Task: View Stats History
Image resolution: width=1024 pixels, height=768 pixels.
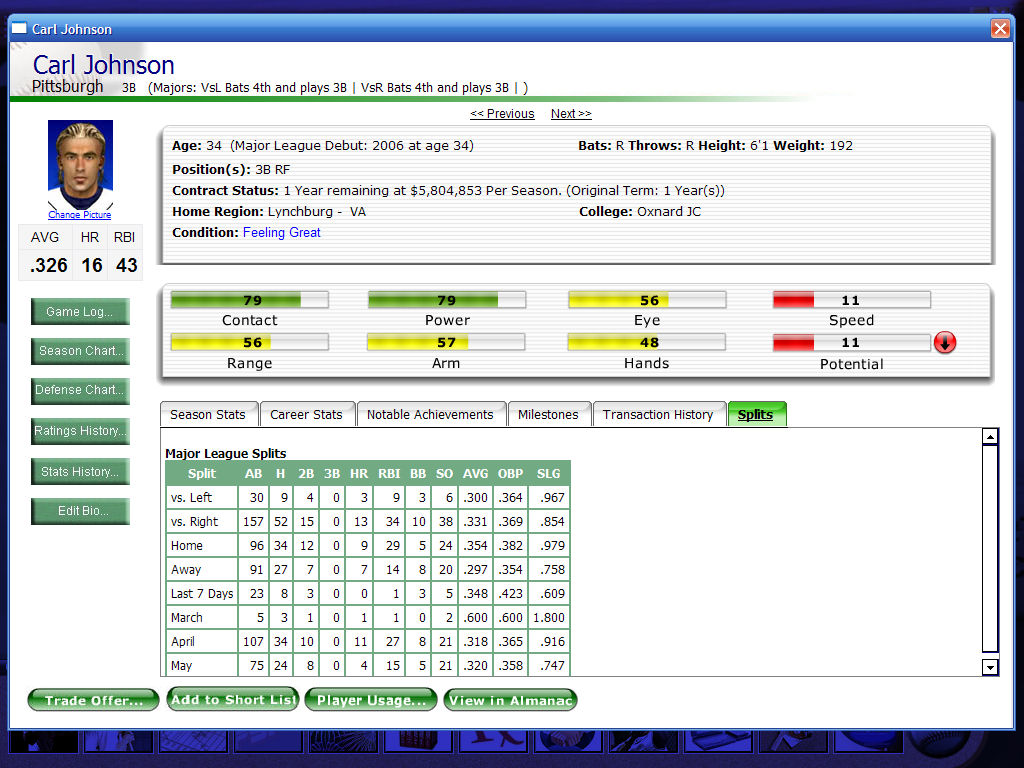Action: pos(80,472)
